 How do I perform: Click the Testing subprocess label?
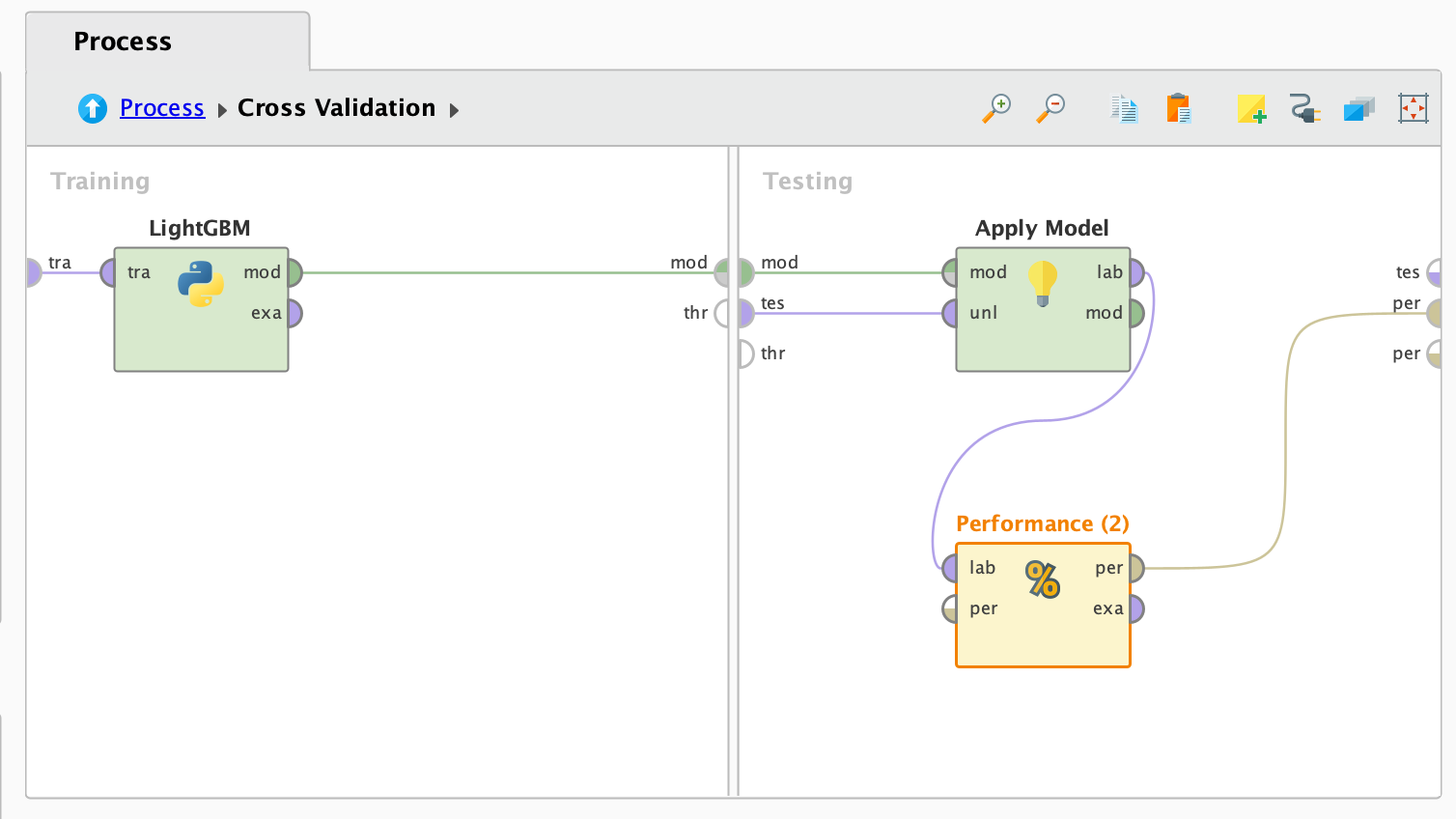[x=808, y=182]
